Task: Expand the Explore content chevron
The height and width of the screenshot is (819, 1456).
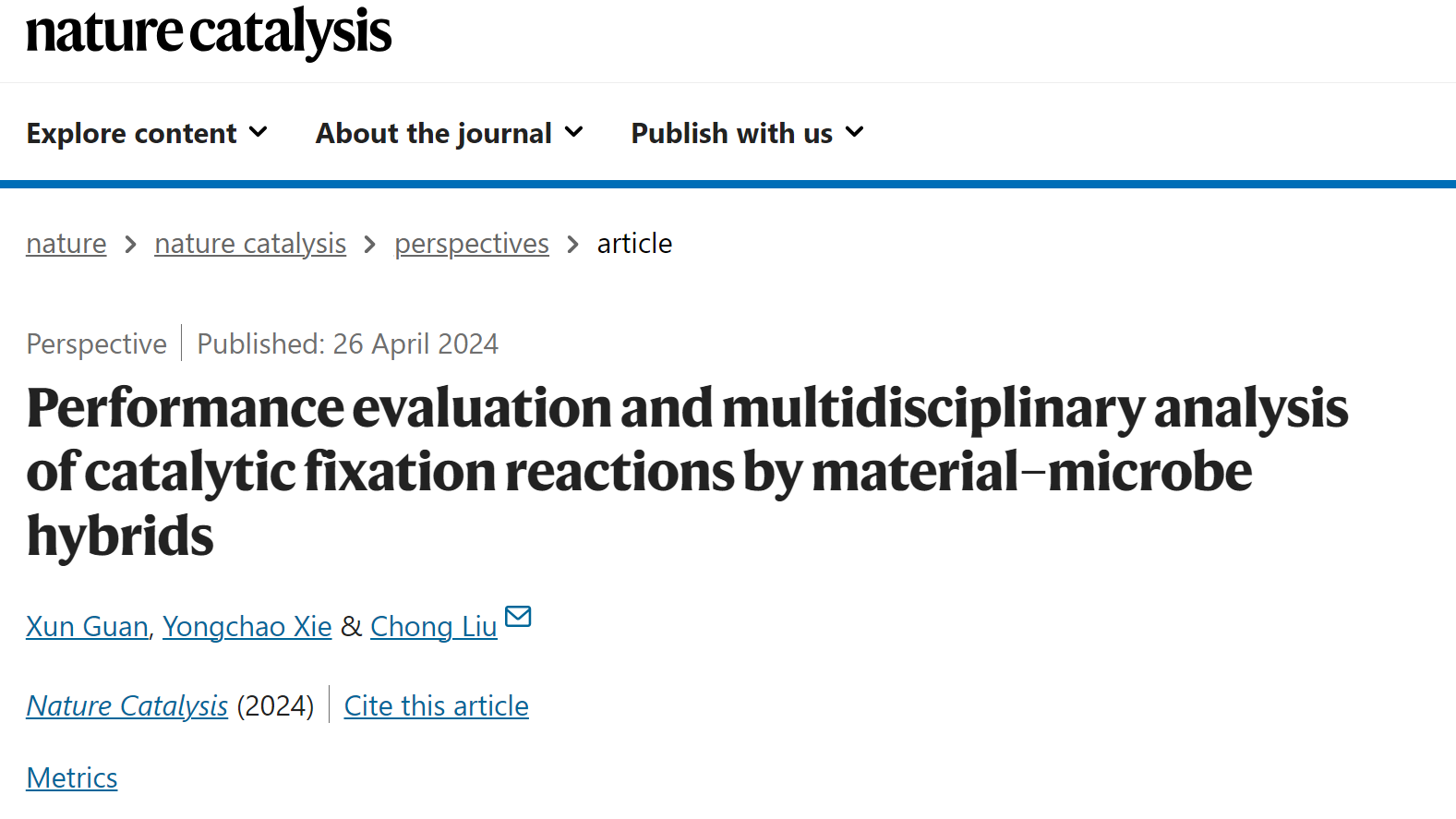Action: click(259, 132)
